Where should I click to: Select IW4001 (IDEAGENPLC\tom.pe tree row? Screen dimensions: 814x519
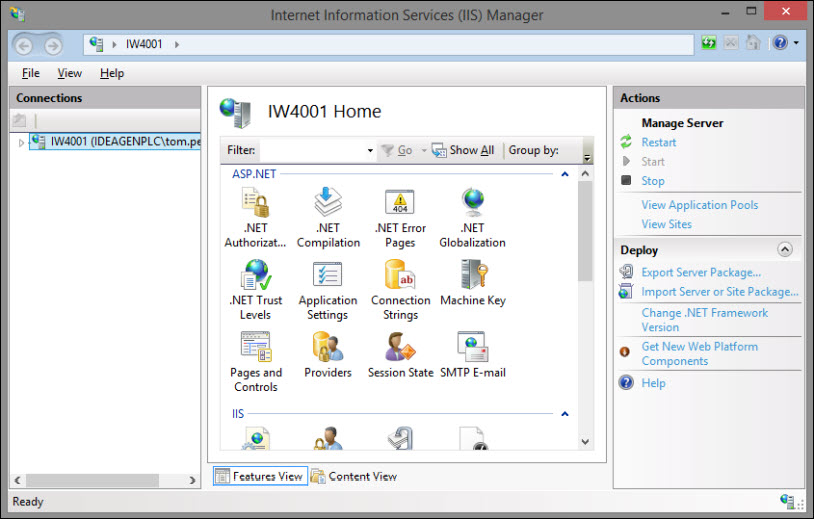(x=115, y=141)
